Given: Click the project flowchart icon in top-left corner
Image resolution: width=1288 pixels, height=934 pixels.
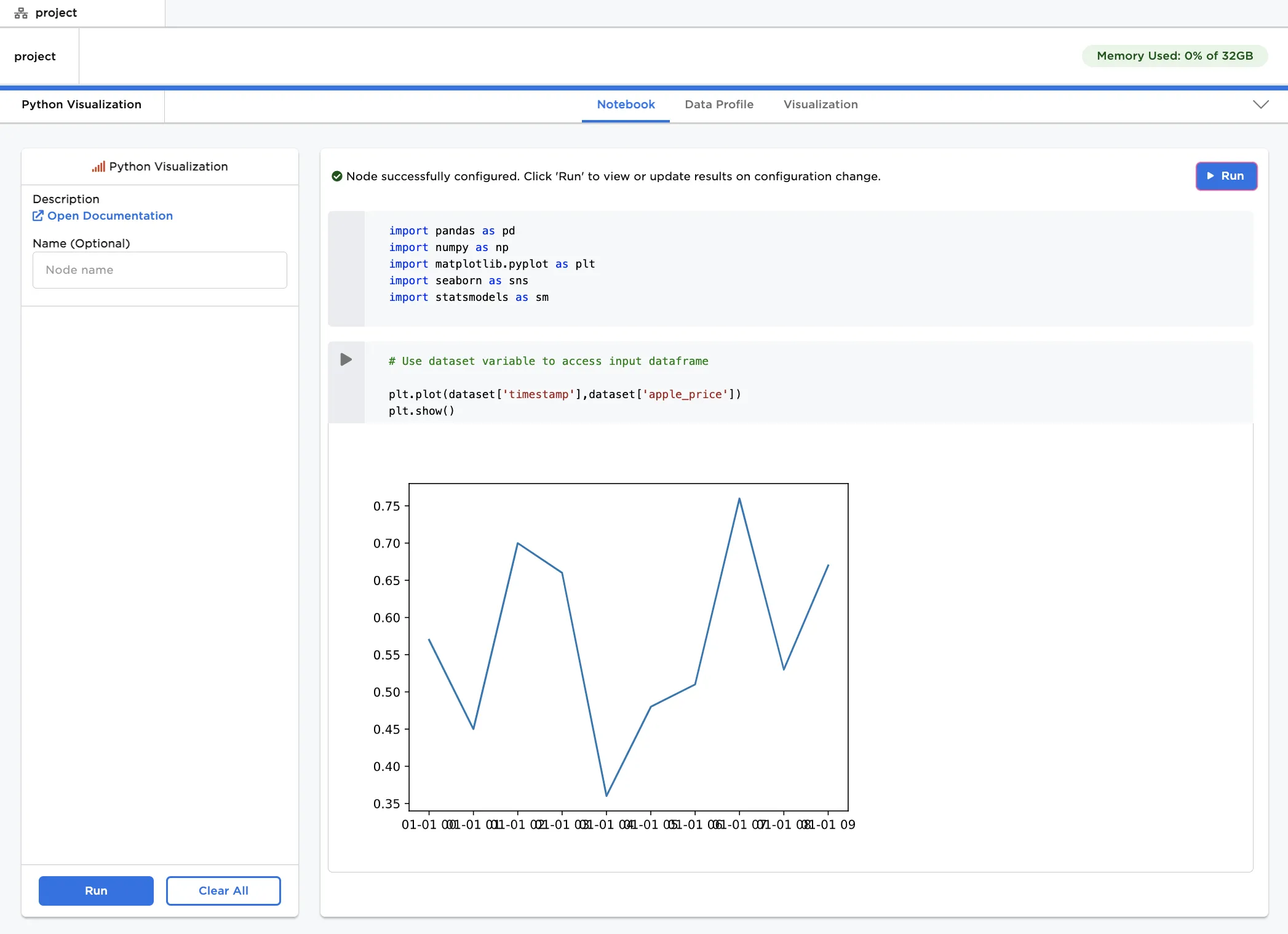Looking at the screenshot, I should click(x=20, y=12).
